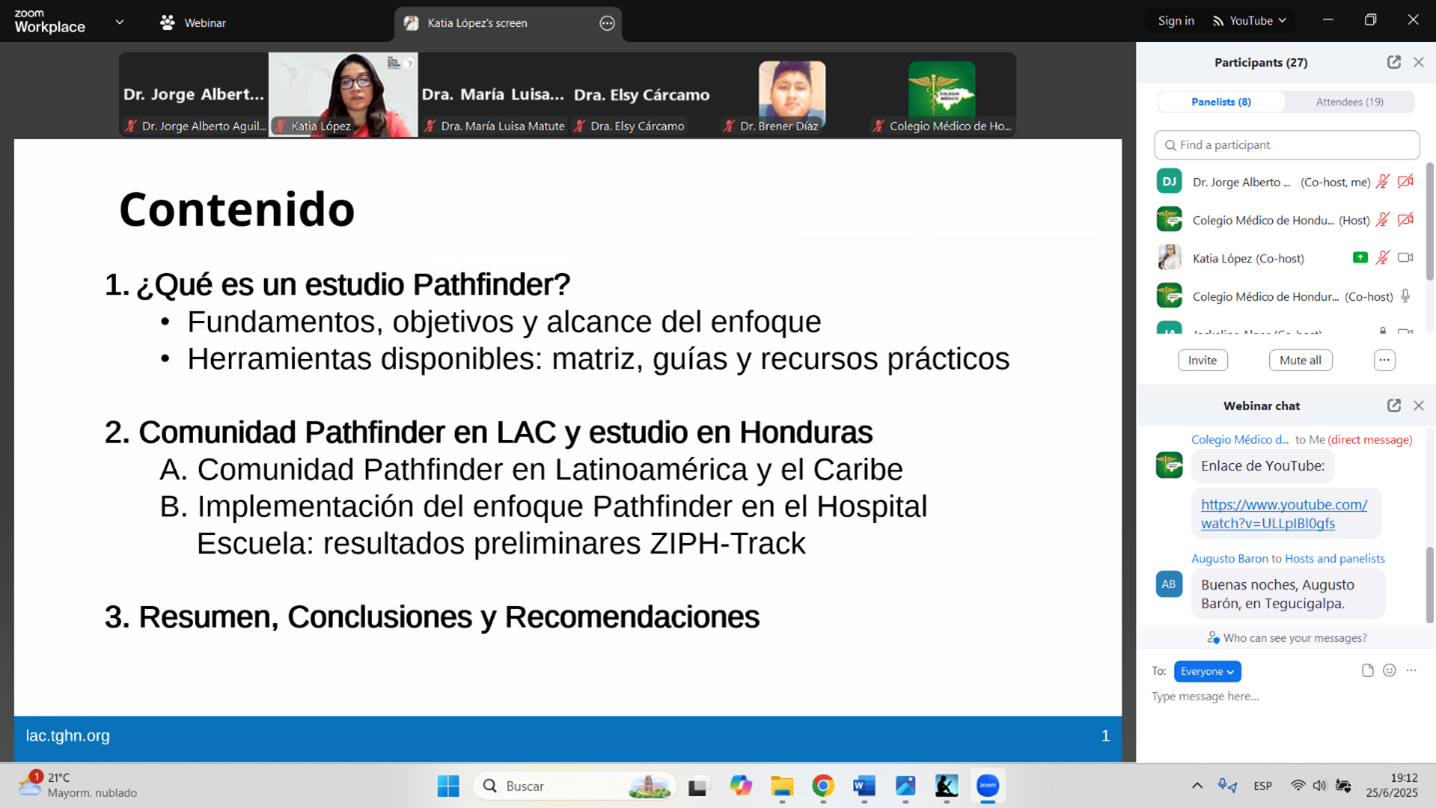Image resolution: width=1436 pixels, height=808 pixels.
Task: Select Dr. Jorge Alberto's video tile
Action: coord(193,94)
